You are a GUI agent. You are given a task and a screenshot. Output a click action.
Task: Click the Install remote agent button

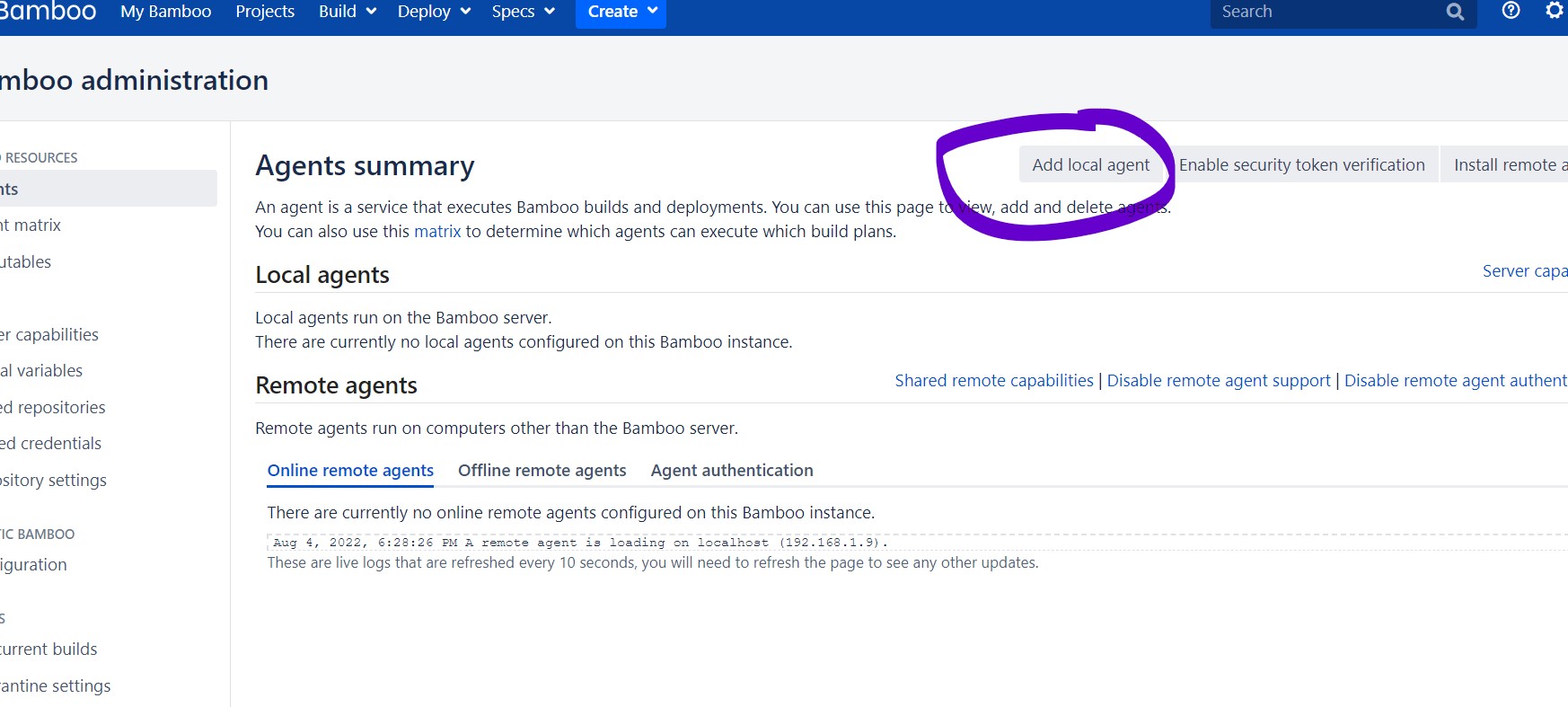(1505, 164)
